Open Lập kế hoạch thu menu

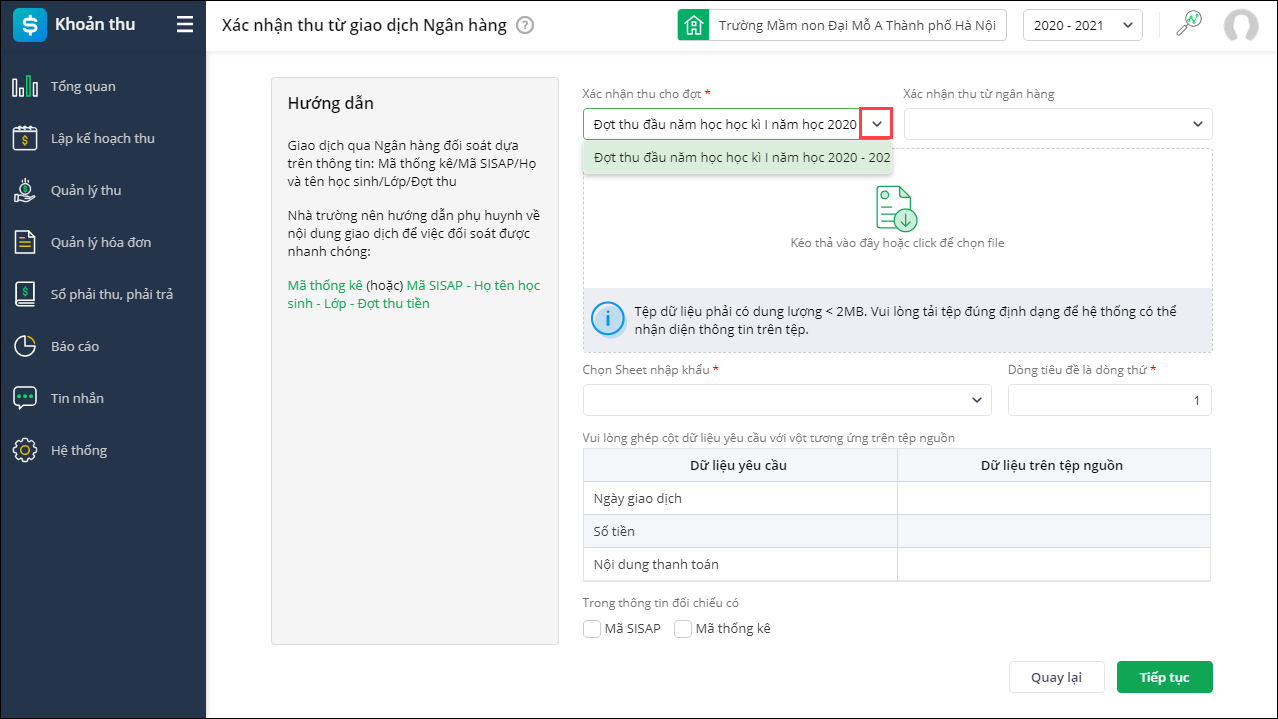click(102, 139)
